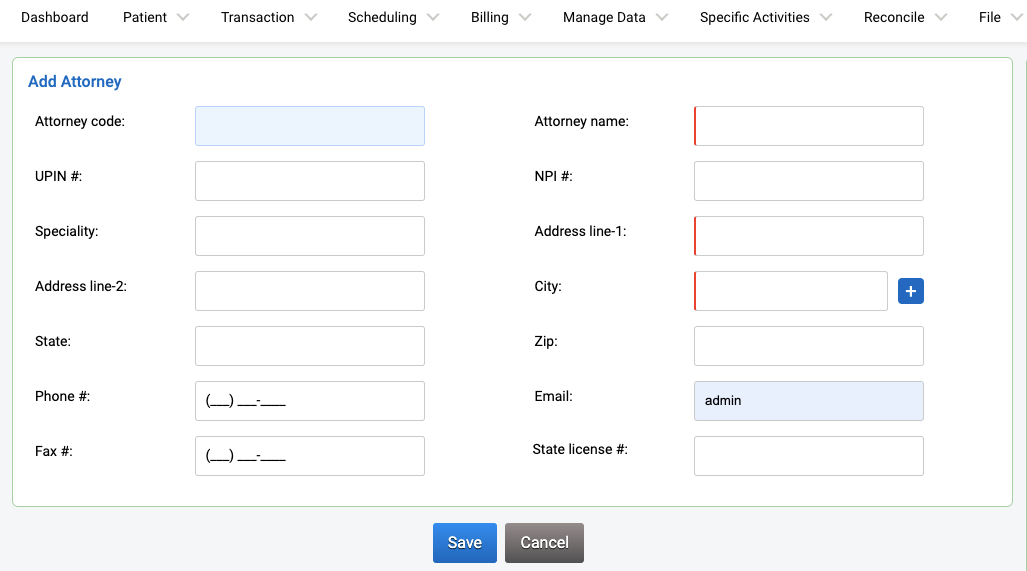This screenshot has width=1027, height=571.
Task: Open the Billing dropdown chevron
Action: point(525,17)
